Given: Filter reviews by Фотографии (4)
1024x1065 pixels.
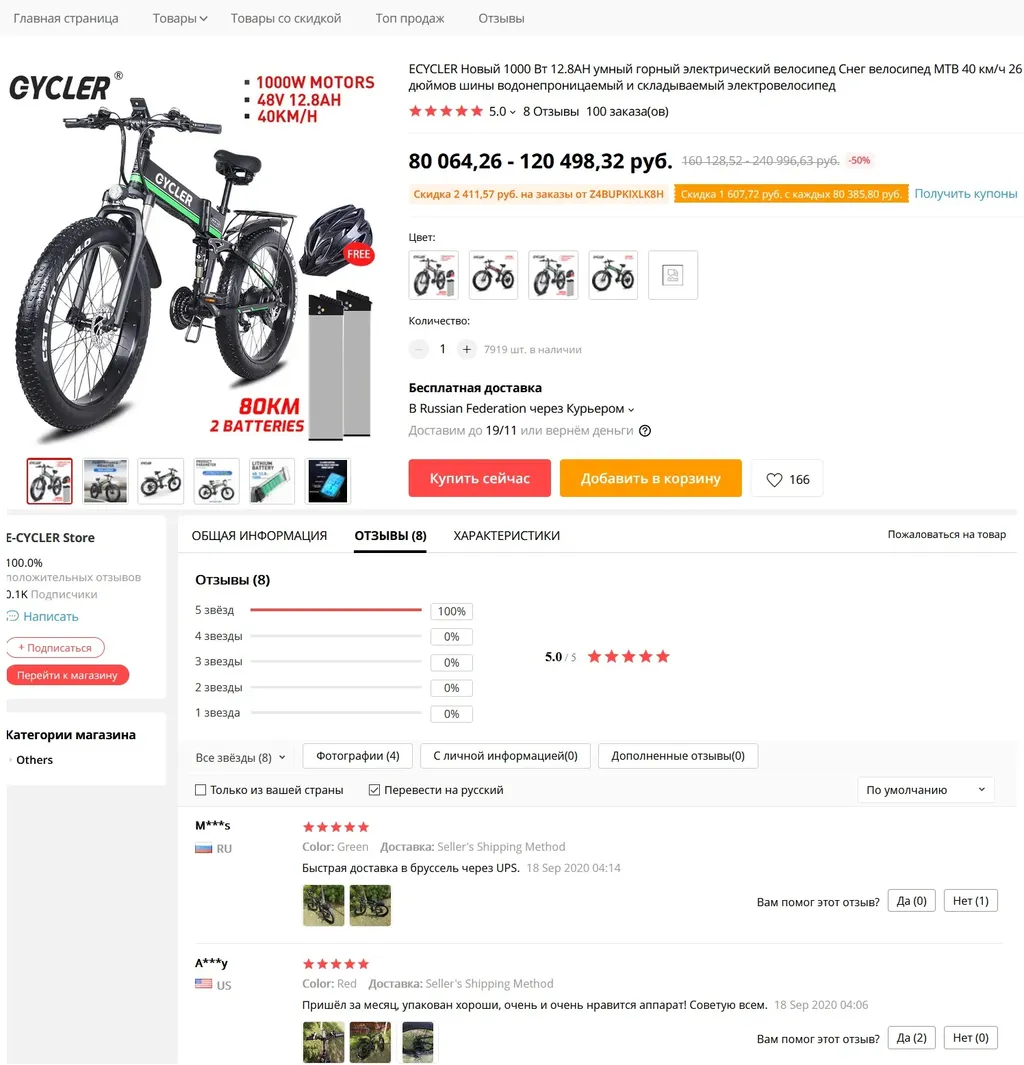Looking at the screenshot, I should pos(358,756).
